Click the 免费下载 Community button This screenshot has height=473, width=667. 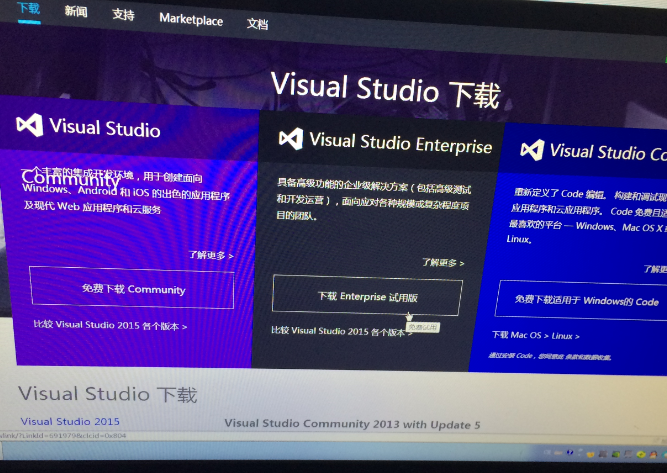132,287
